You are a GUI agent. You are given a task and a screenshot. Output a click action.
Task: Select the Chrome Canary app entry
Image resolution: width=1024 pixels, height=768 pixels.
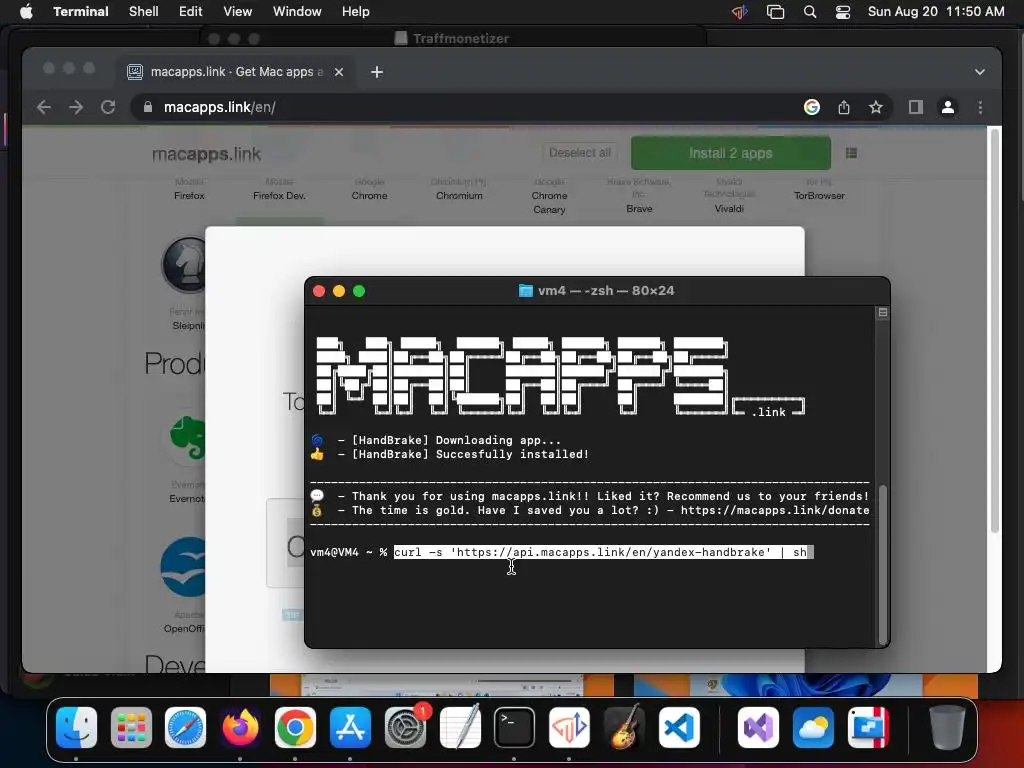(x=549, y=202)
